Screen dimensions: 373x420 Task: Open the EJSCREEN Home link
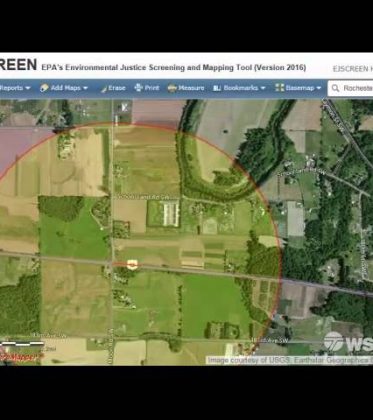[353, 69]
